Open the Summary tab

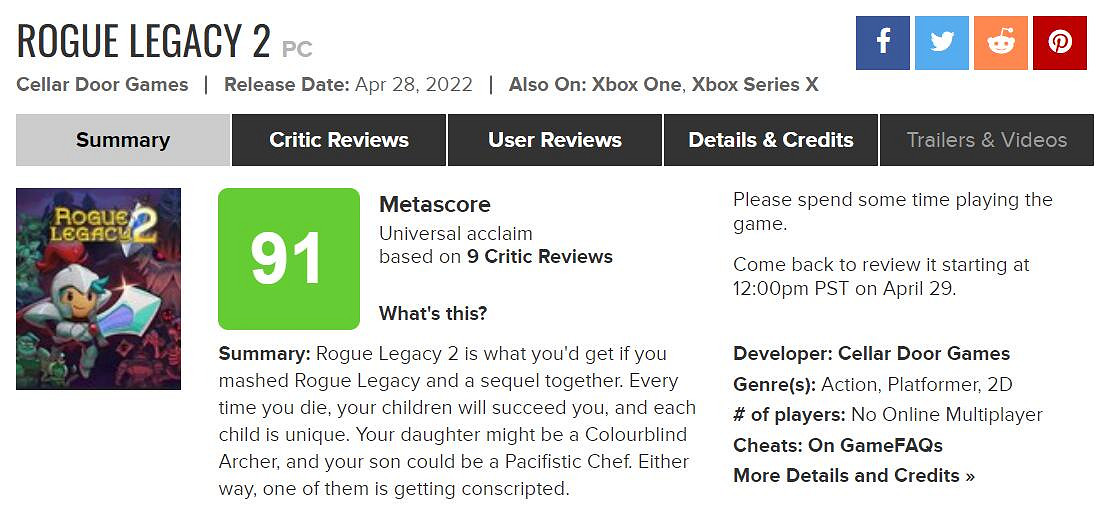click(123, 140)
